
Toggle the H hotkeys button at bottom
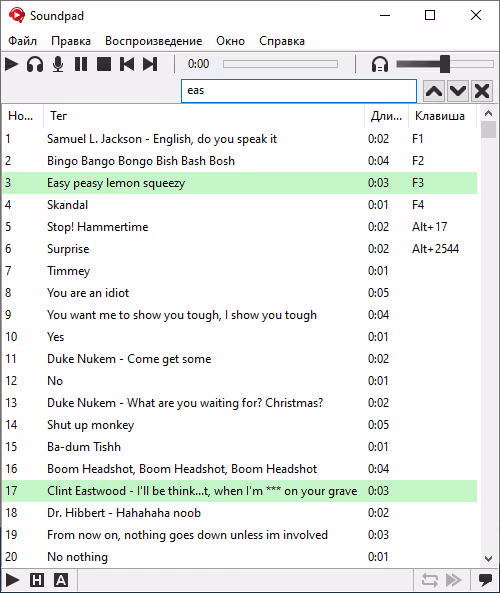click(x=37, y=580)
